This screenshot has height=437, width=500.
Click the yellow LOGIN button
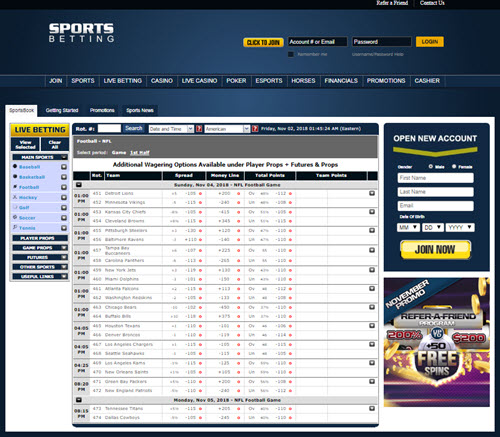tap(430, 42)
